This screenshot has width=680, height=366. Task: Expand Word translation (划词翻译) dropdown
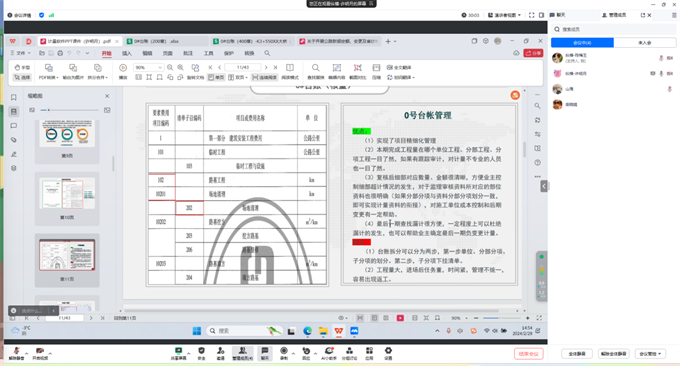(x=401, y=77)
